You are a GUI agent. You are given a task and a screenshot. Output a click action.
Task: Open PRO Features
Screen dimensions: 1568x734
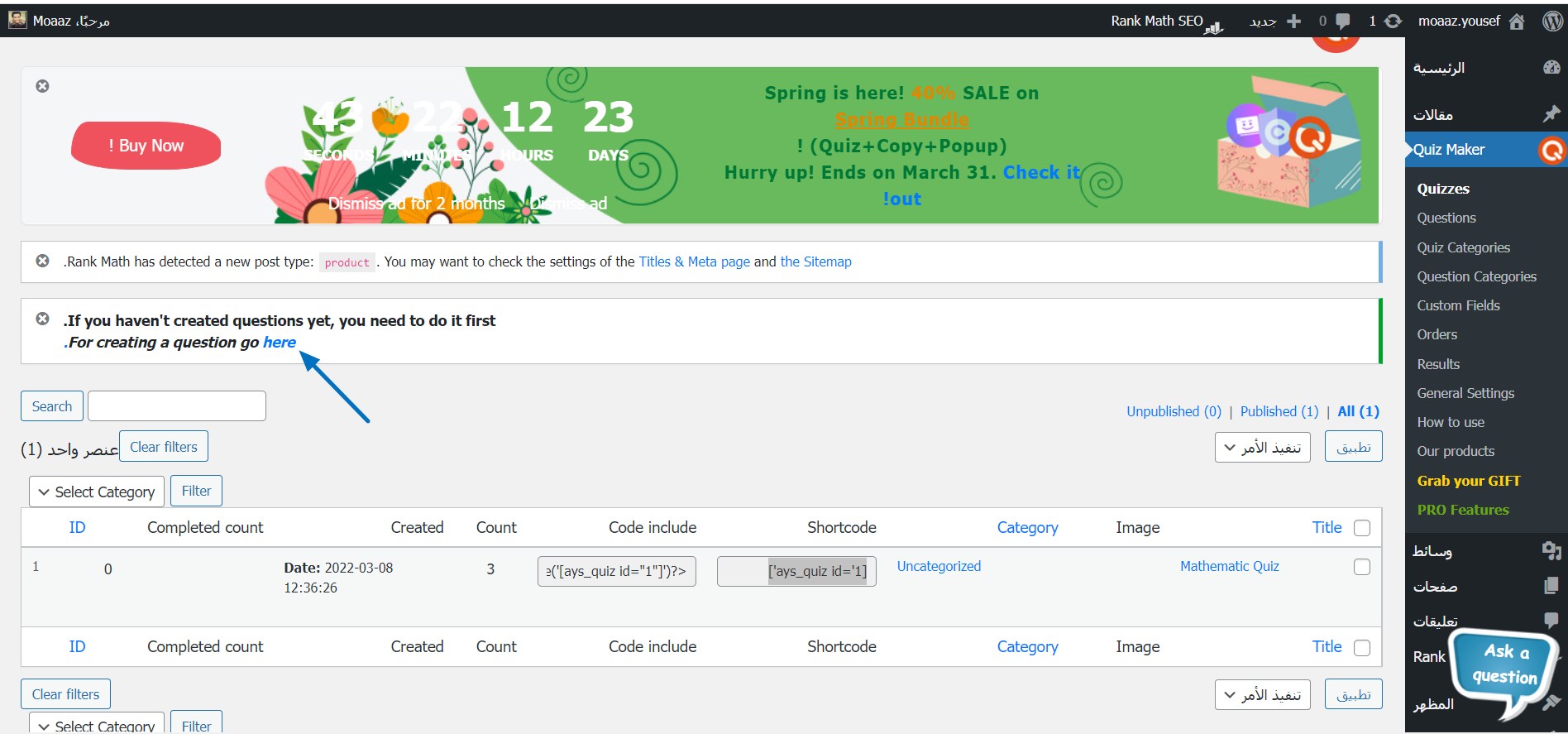pos(1463,510)
